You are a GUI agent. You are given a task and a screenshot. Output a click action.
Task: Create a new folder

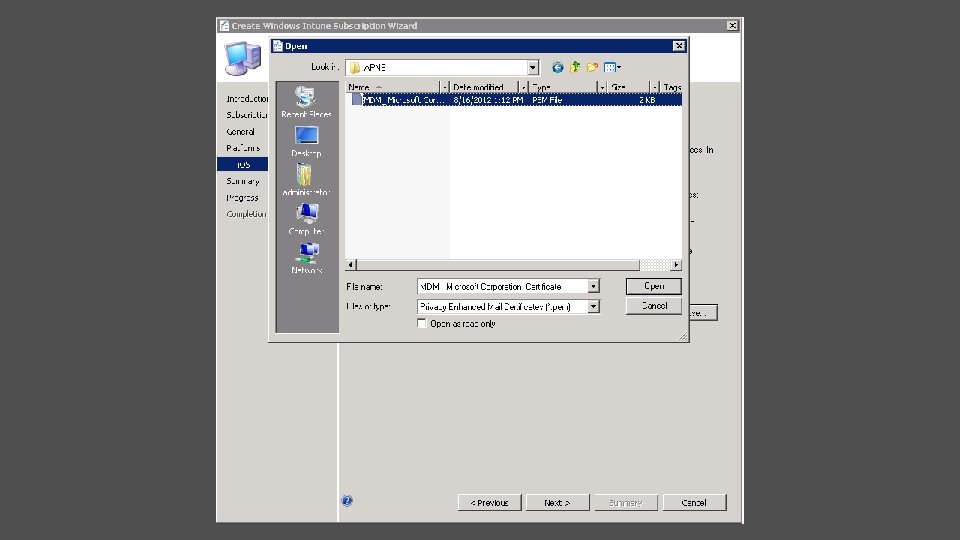(x=592, y=67)
